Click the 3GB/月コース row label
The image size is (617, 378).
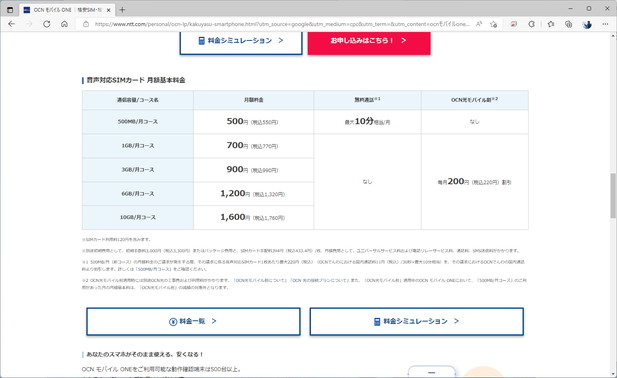click(138, 170)
